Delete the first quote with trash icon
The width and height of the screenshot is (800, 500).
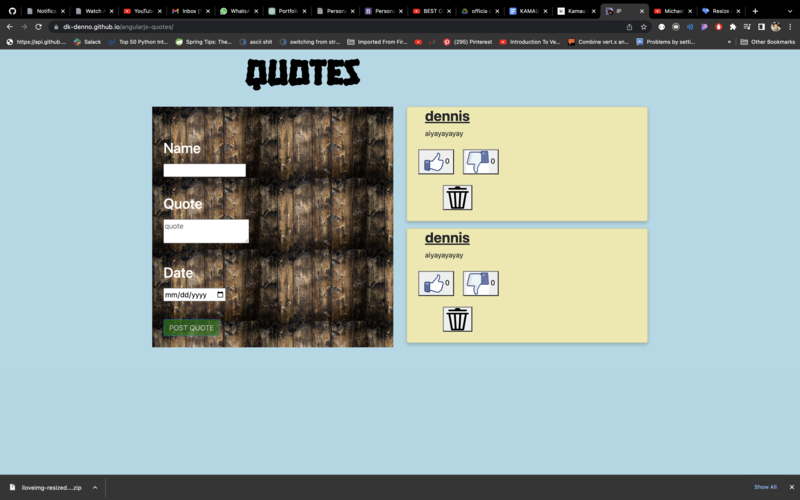click(457, 197)
